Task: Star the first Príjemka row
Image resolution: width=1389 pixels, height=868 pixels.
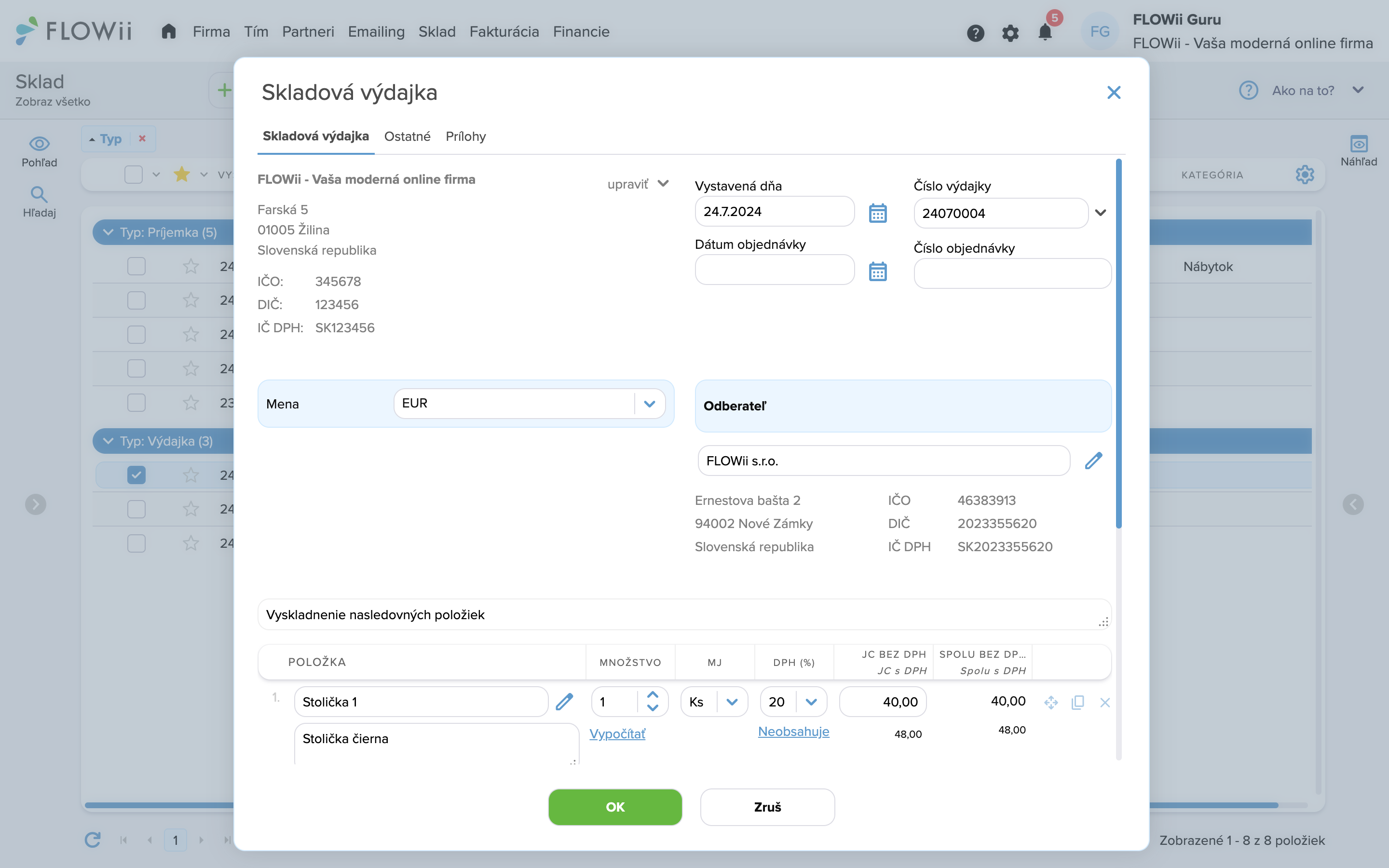Action: (x=191, y=266)
